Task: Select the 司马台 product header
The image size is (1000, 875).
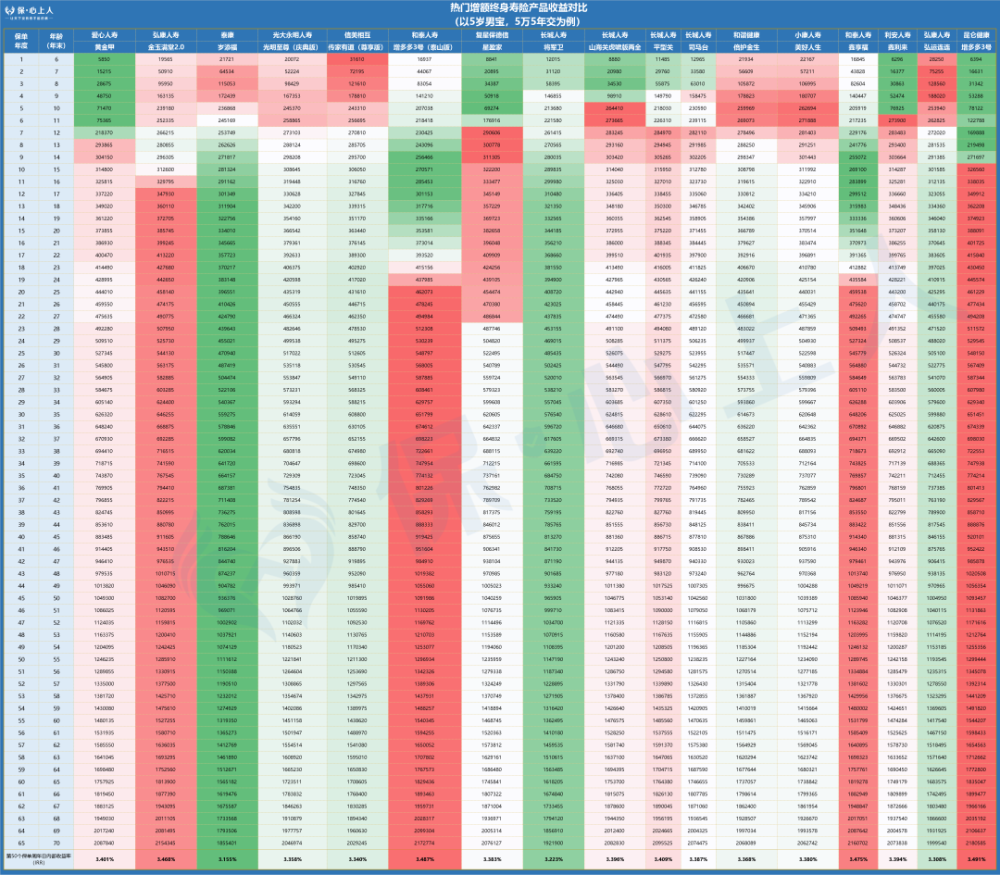Action: (698, 47)
